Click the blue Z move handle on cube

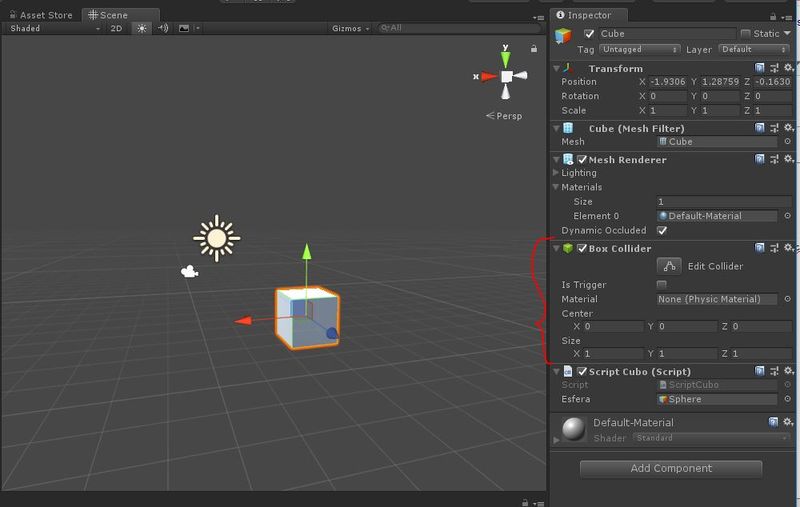click(x=332, y=334)
